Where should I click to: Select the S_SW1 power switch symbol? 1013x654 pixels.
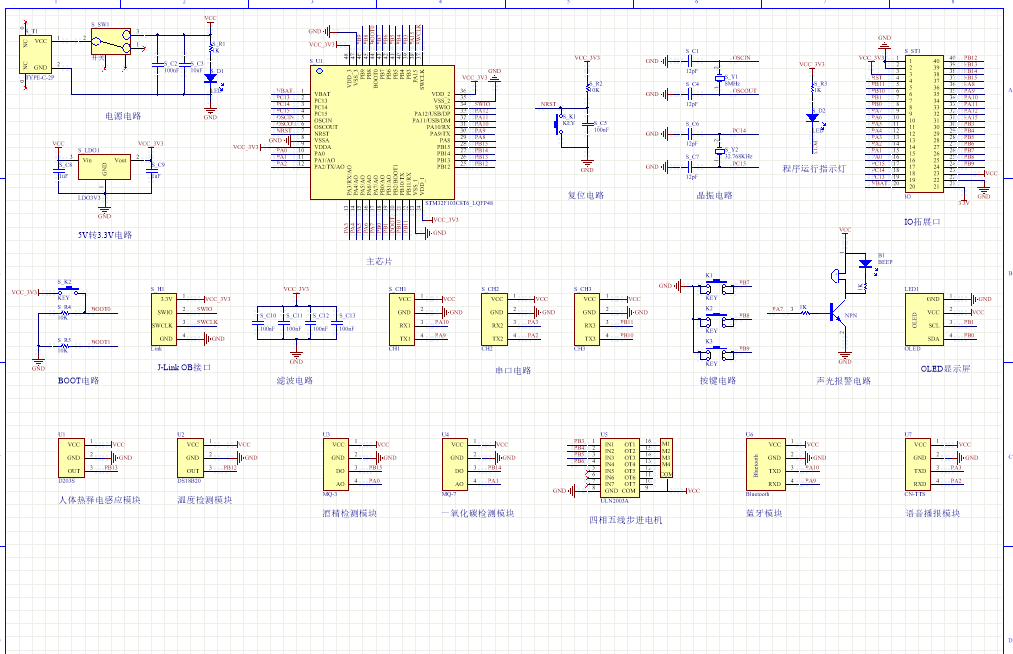tap(110, 40)
